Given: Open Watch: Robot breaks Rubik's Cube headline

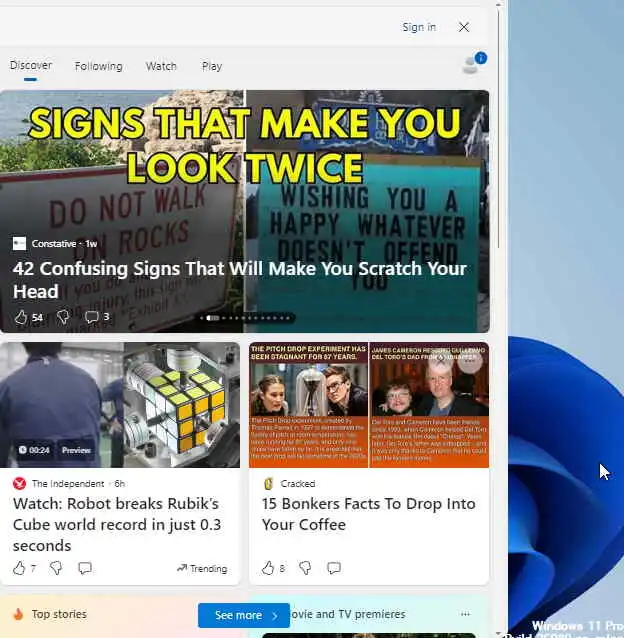Looking at the screenshot, I should 117,524.
